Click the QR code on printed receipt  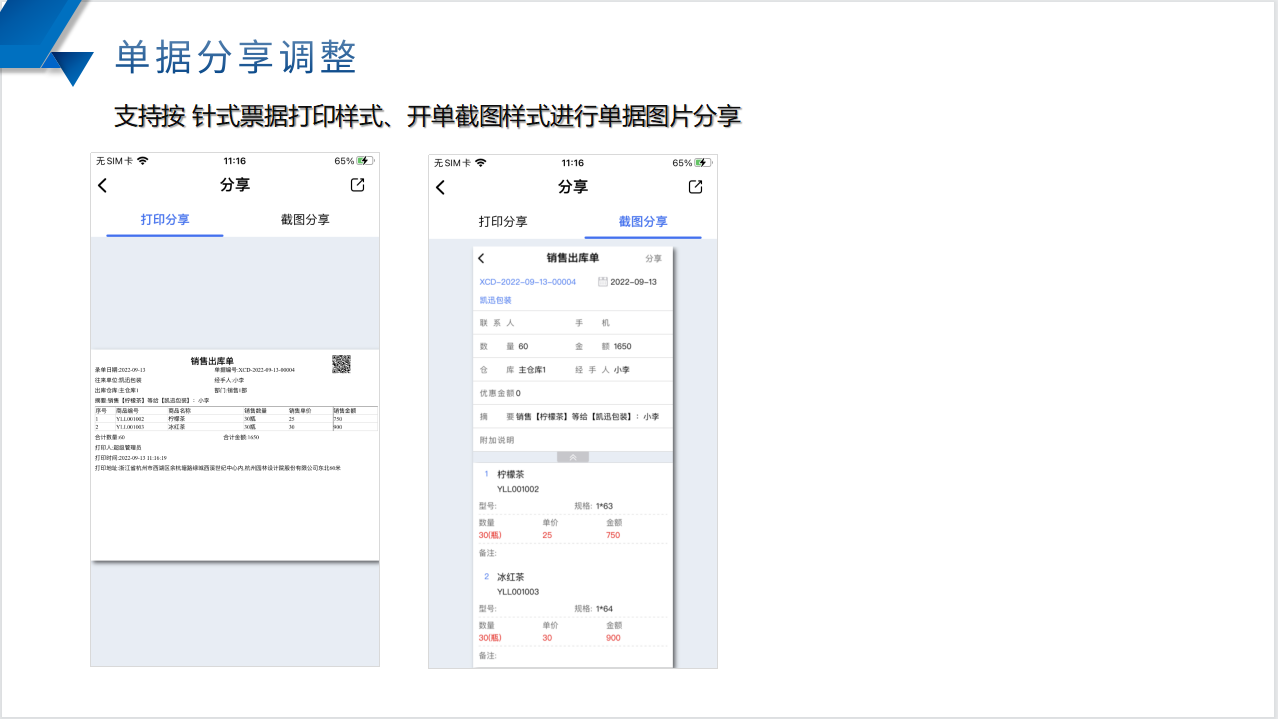click(341, 364)
